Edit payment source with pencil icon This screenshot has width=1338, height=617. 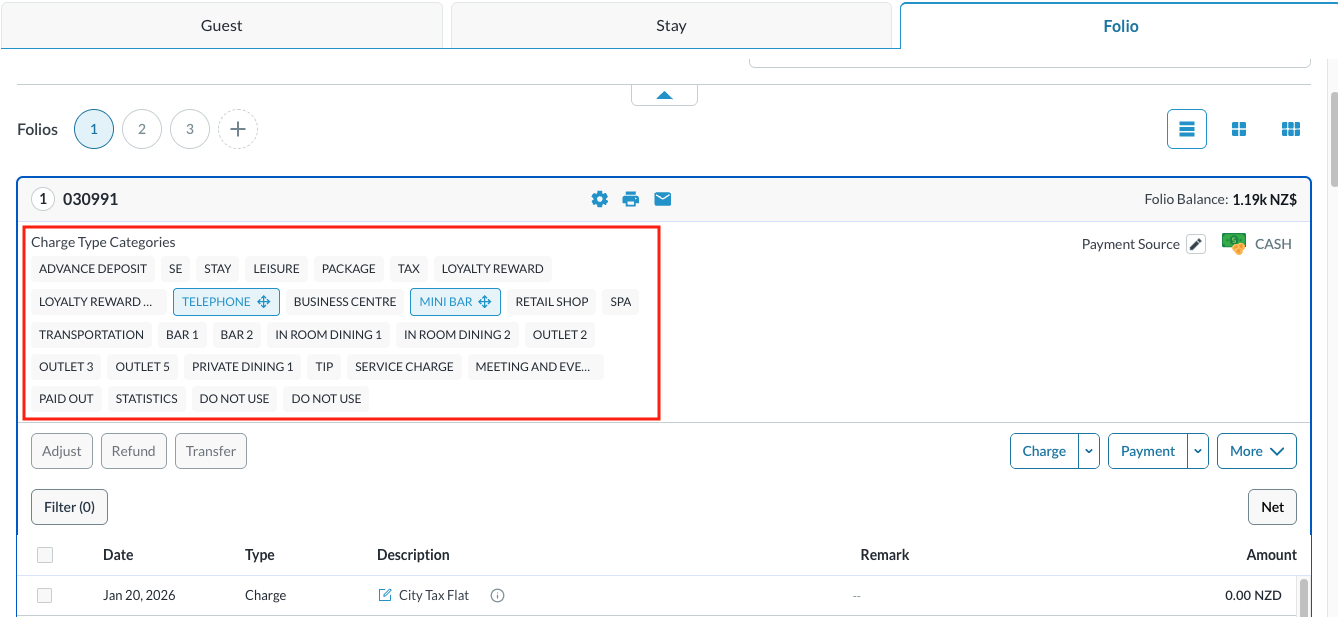point(1196,244)
